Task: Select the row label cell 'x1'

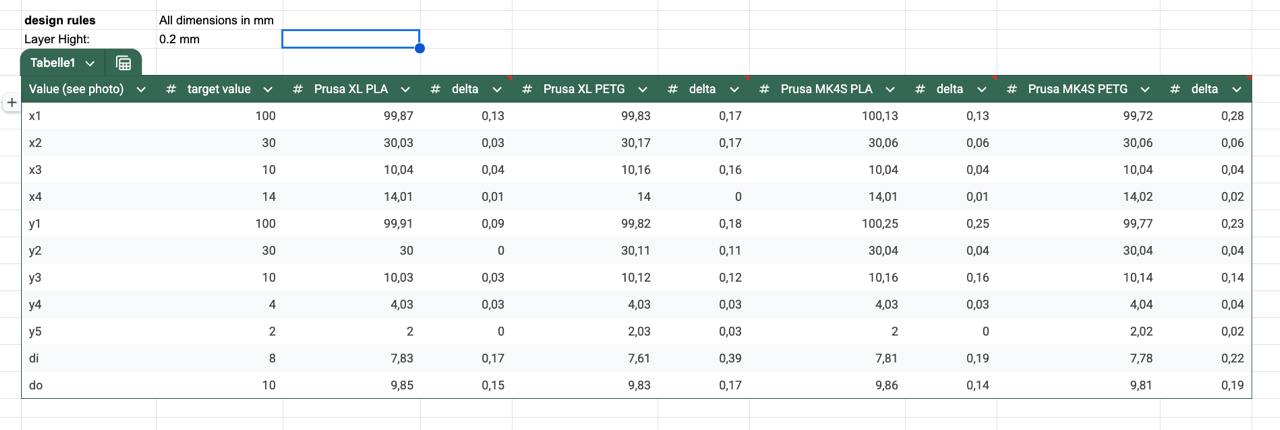Action: click(89, 116)
